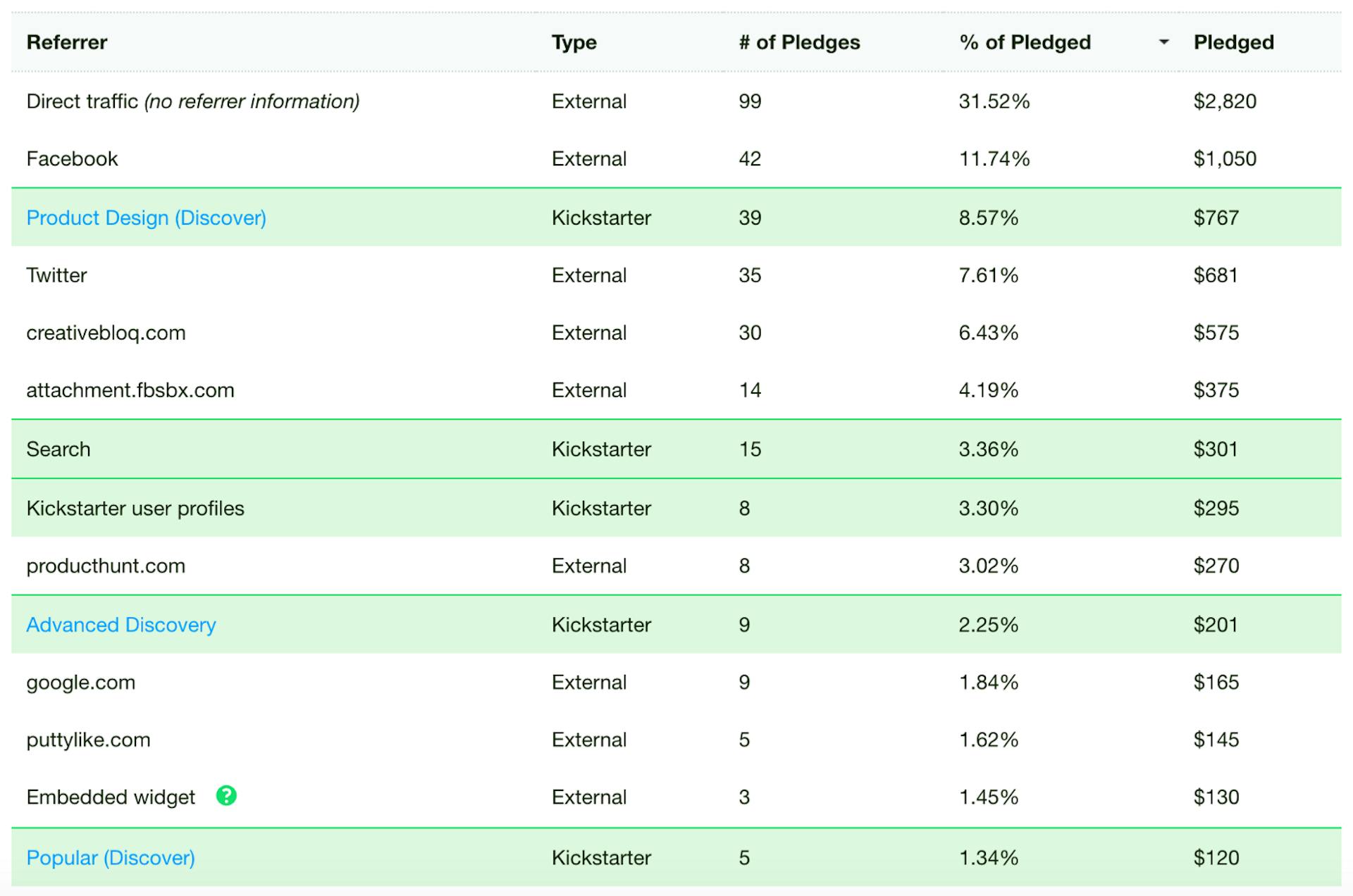Image resolution: width=1353 pixels, height=896 pixels.
Task: Select the Kickstarter Search row
Action: (58, 449)
